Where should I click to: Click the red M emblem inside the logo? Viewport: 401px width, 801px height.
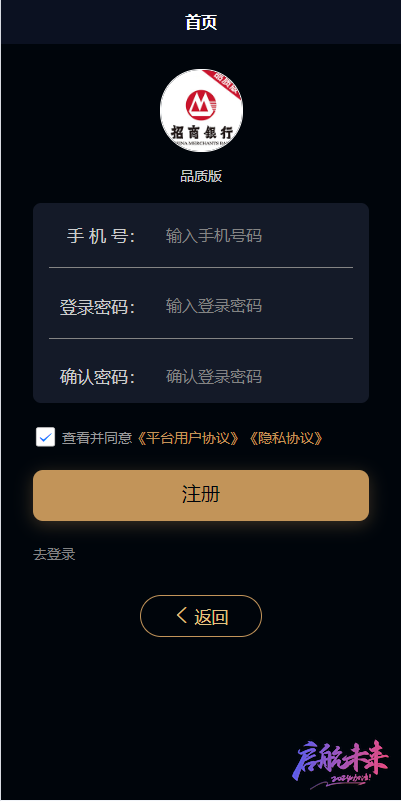point(201,104)
